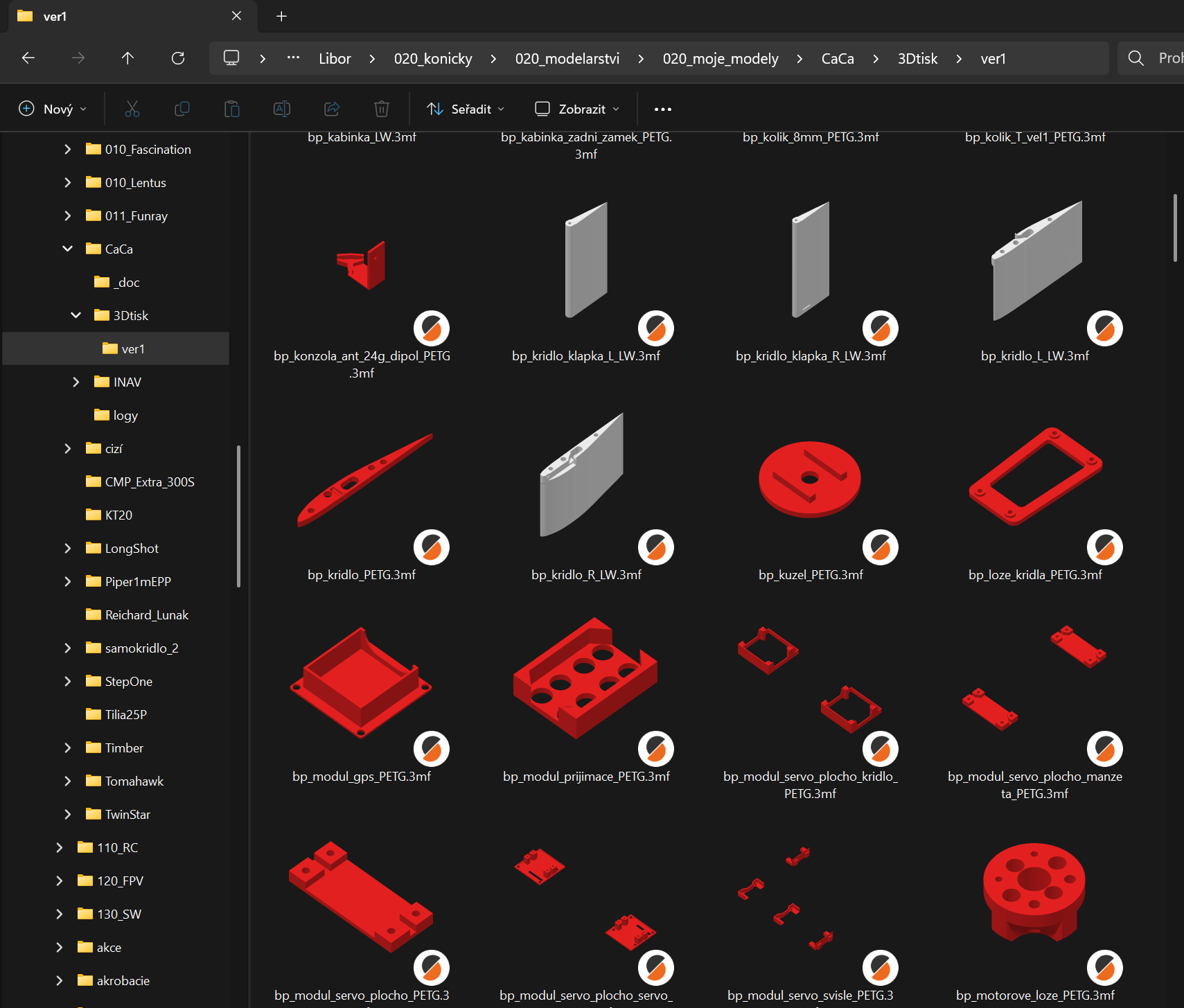The height and width of the screenshot is (1008, 1184).
Task: Collapse the CaCa folder in tree
Action: (x=67, y=249)
